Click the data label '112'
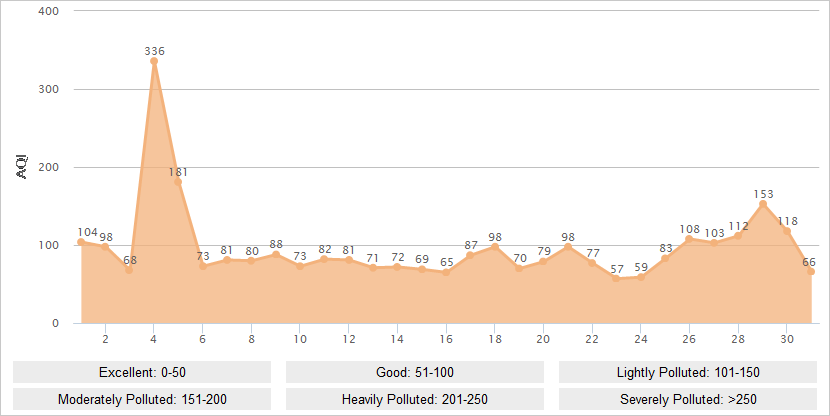Image resolution: width=830 pixels, height=416 pixels. point(738,226)
